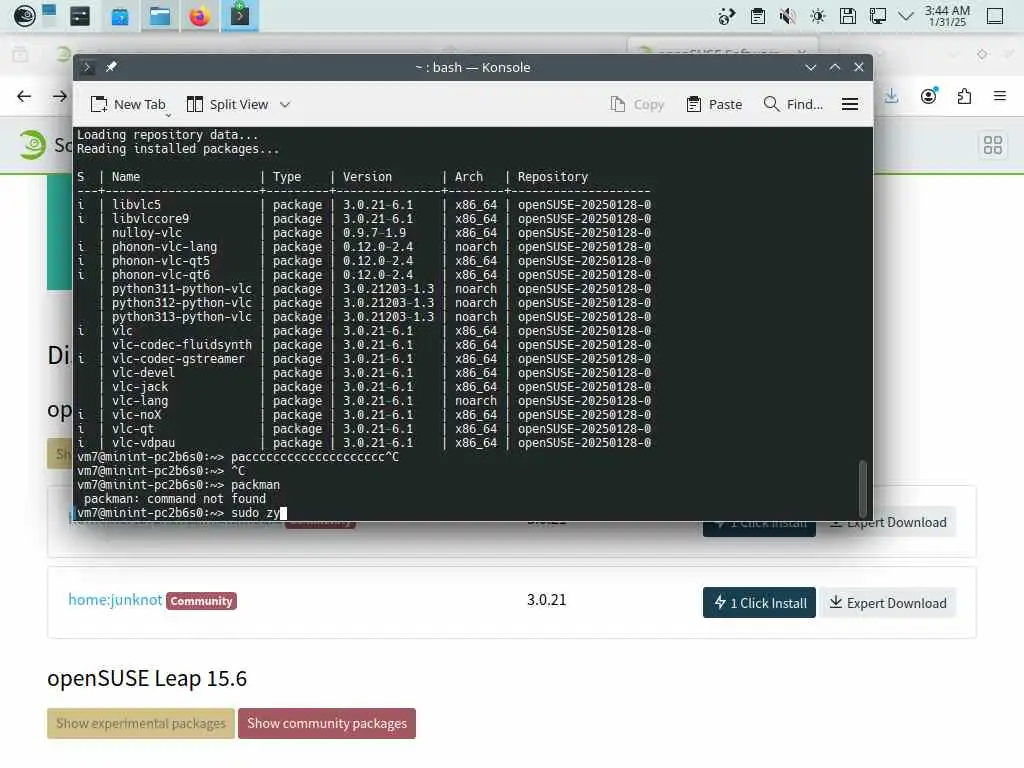This screenshot has height=768, width=1024.
Task: Open the Firefox account icon
Action: [929, 97]
